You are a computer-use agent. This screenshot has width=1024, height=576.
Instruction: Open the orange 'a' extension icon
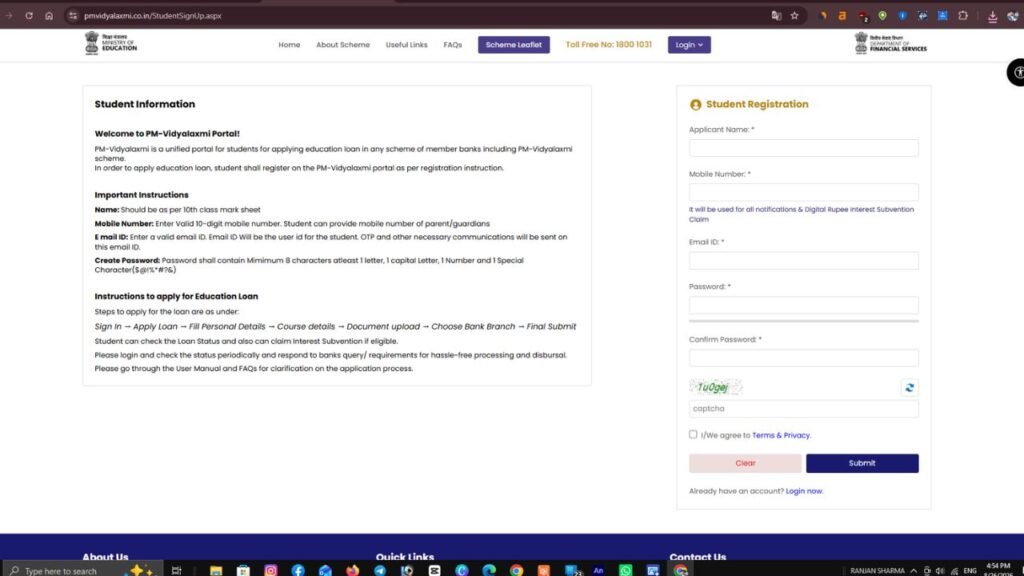pyautogui.click(x=842, y=16)
